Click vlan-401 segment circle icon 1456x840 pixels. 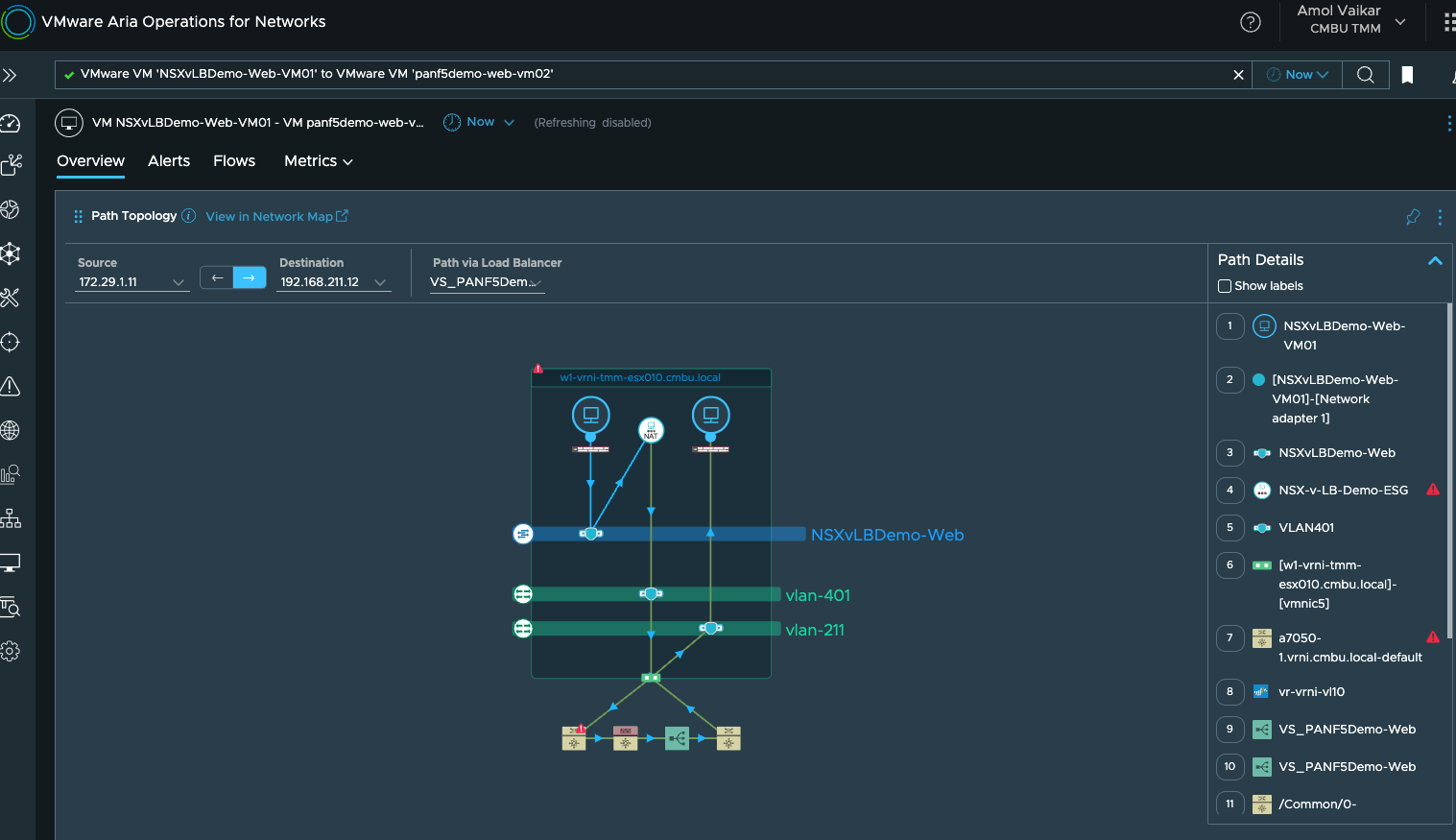pyautogui.click(x=523, y=594)
